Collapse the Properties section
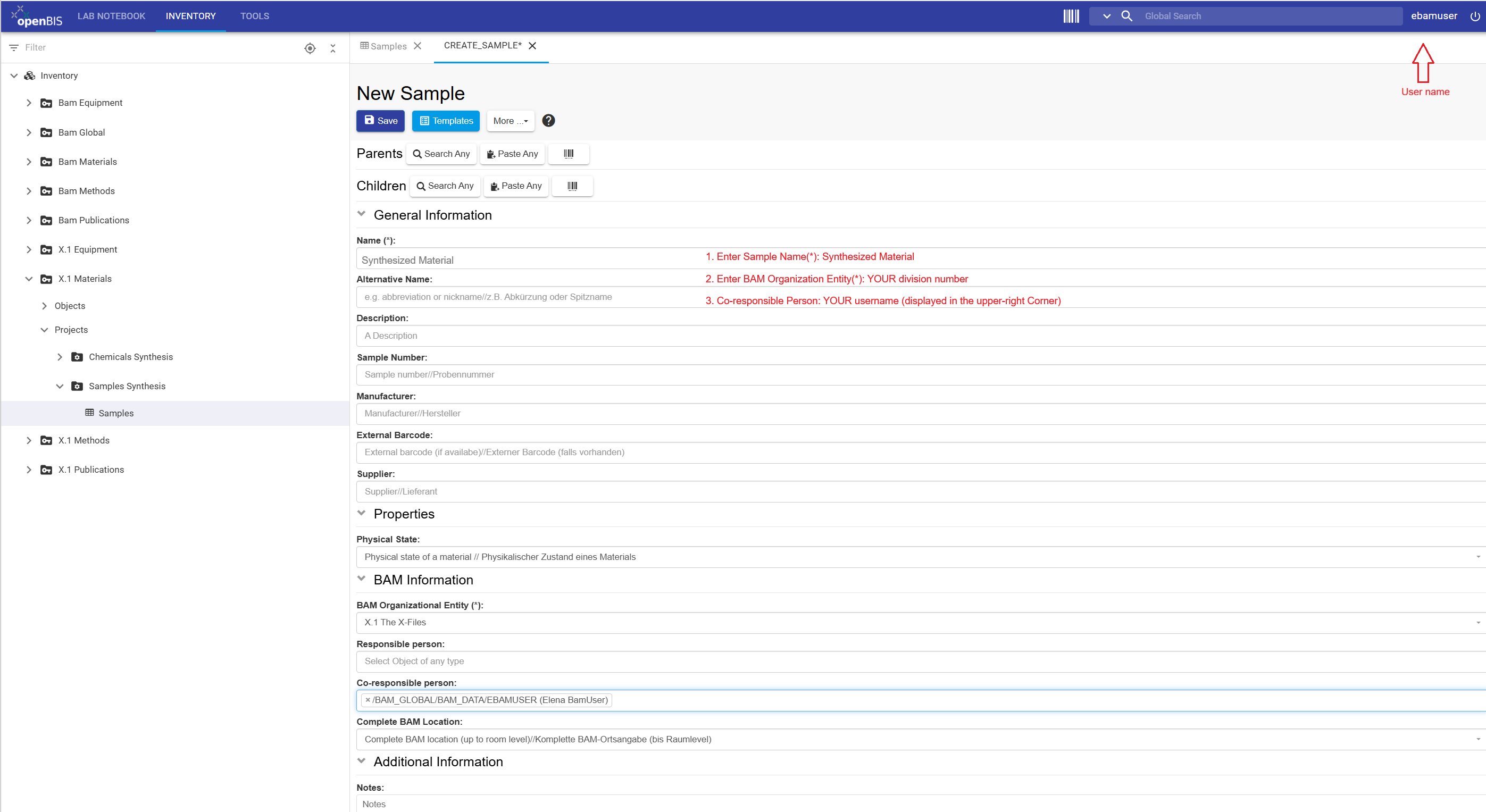The image size is (1486, 812). [x=362, y=513]
